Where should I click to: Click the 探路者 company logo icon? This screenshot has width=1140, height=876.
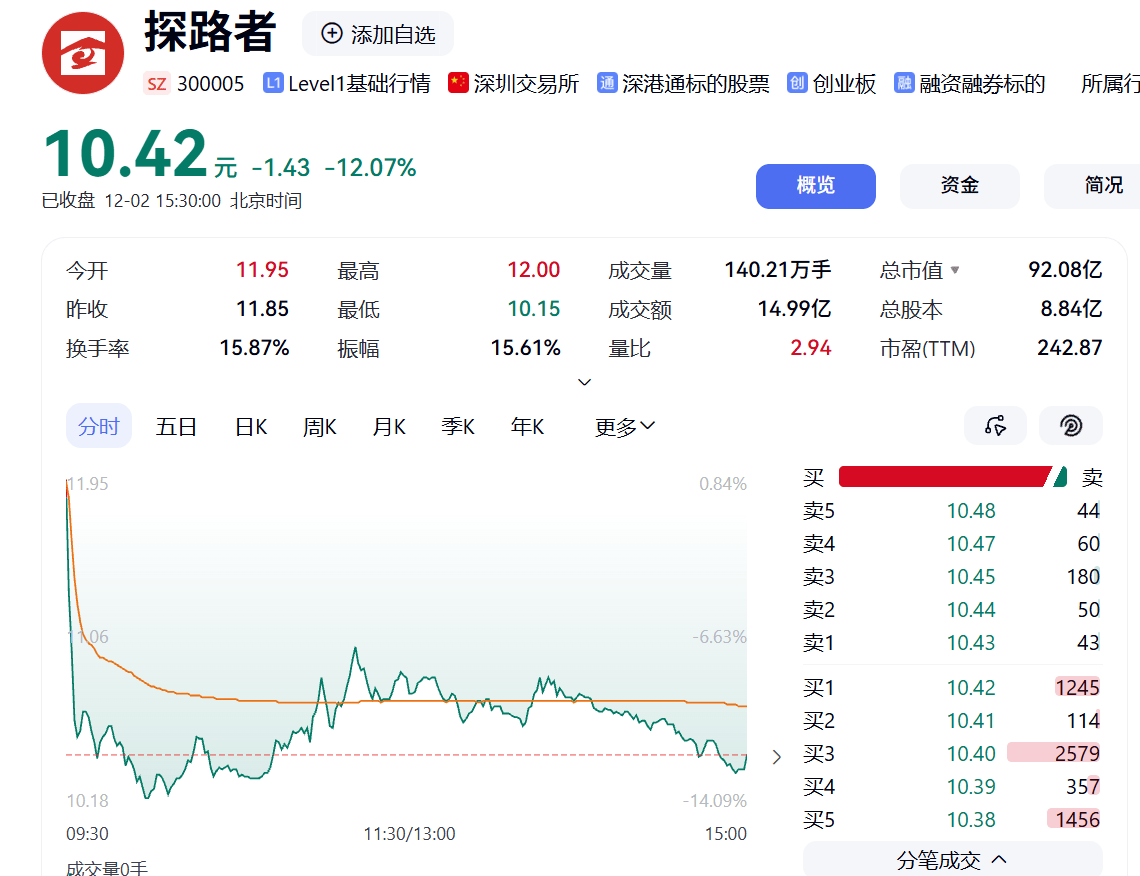(x=83, y=53)
